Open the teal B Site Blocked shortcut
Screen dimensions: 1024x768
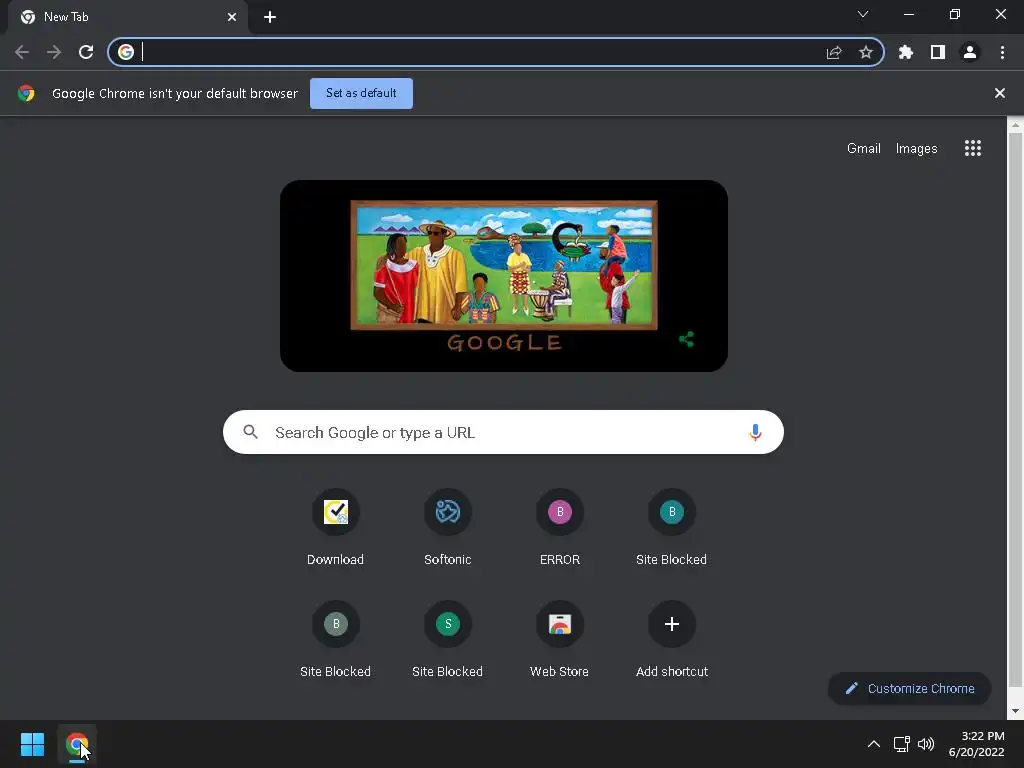pyautogui.click(x=671, y=528)
